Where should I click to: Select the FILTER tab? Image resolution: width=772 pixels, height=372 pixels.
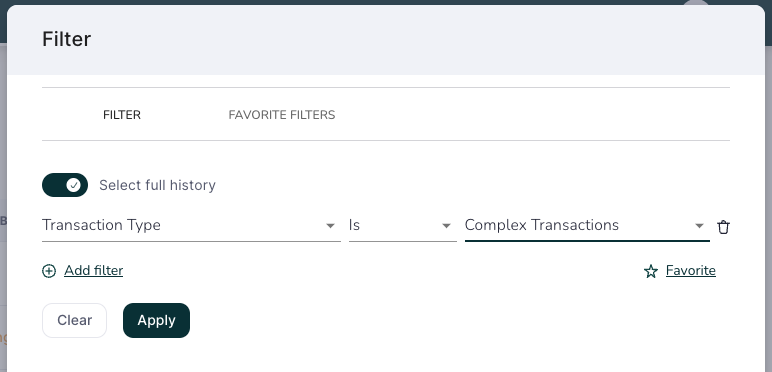pos(122,115)
